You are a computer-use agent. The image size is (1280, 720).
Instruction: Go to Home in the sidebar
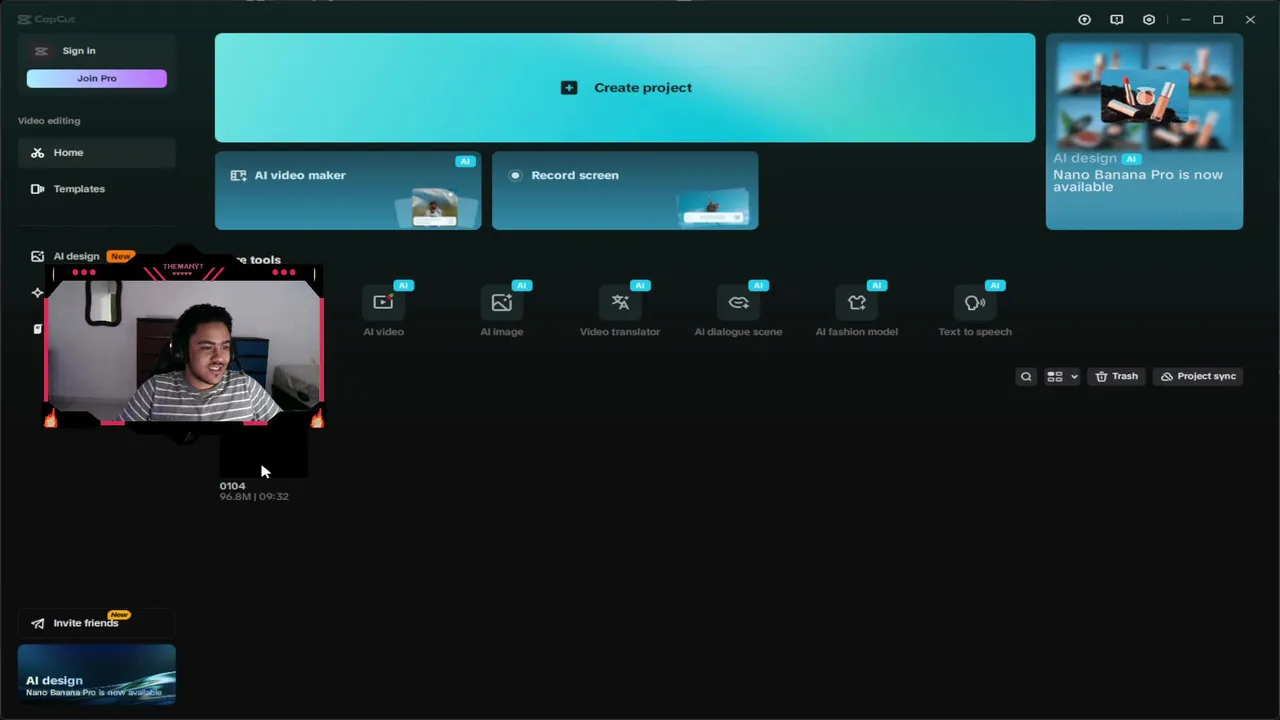(97, 153)
